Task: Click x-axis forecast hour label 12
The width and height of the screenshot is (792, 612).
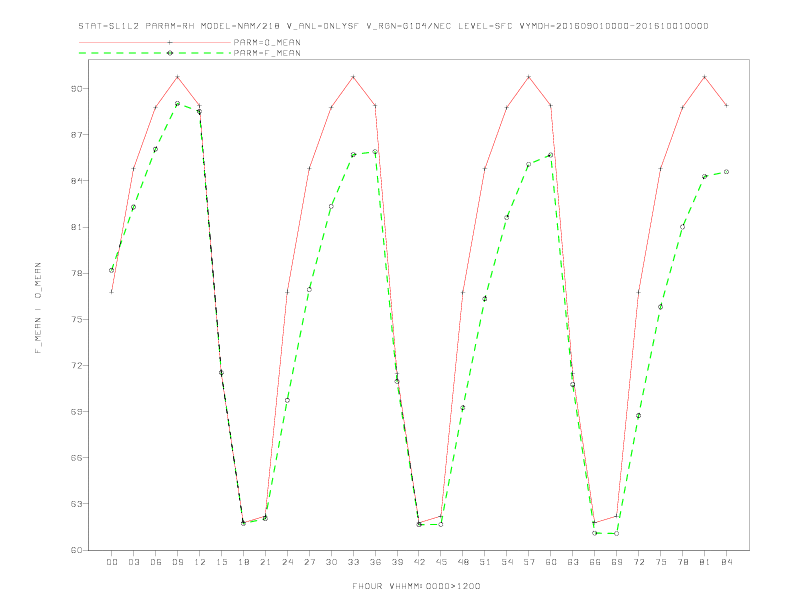Action: coord(200,562)
